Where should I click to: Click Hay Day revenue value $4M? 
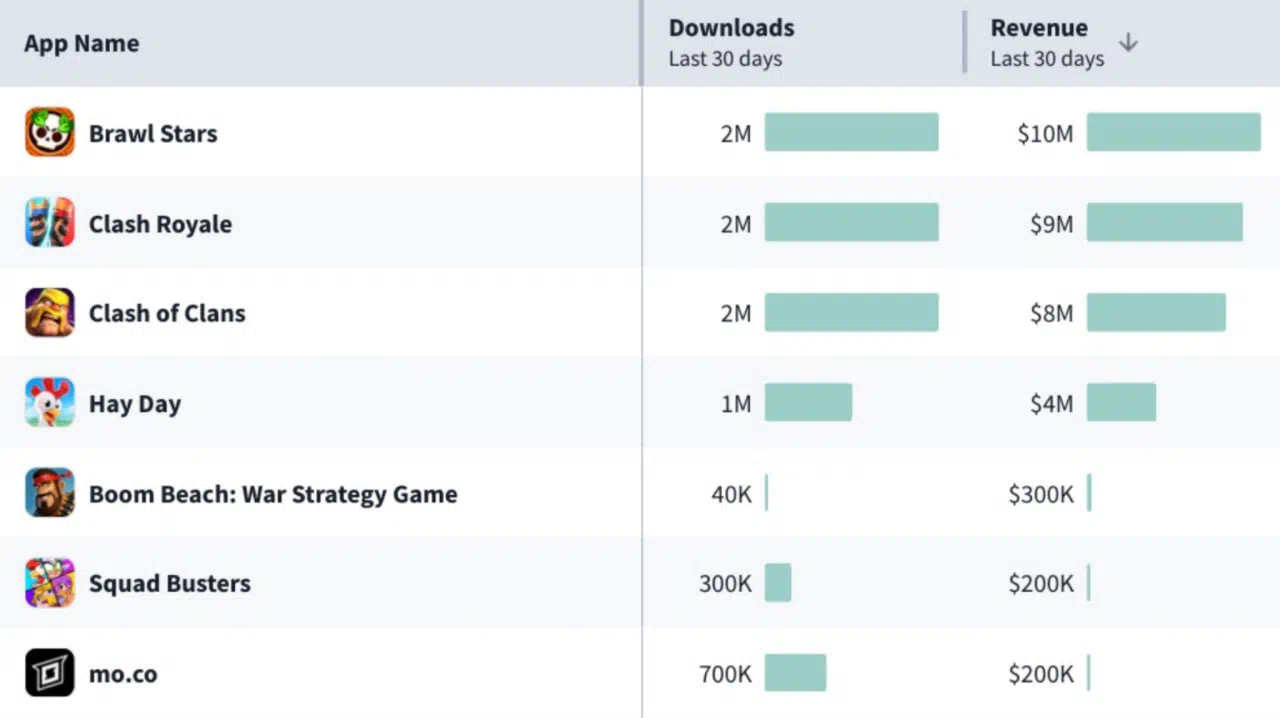(1052, 403)
